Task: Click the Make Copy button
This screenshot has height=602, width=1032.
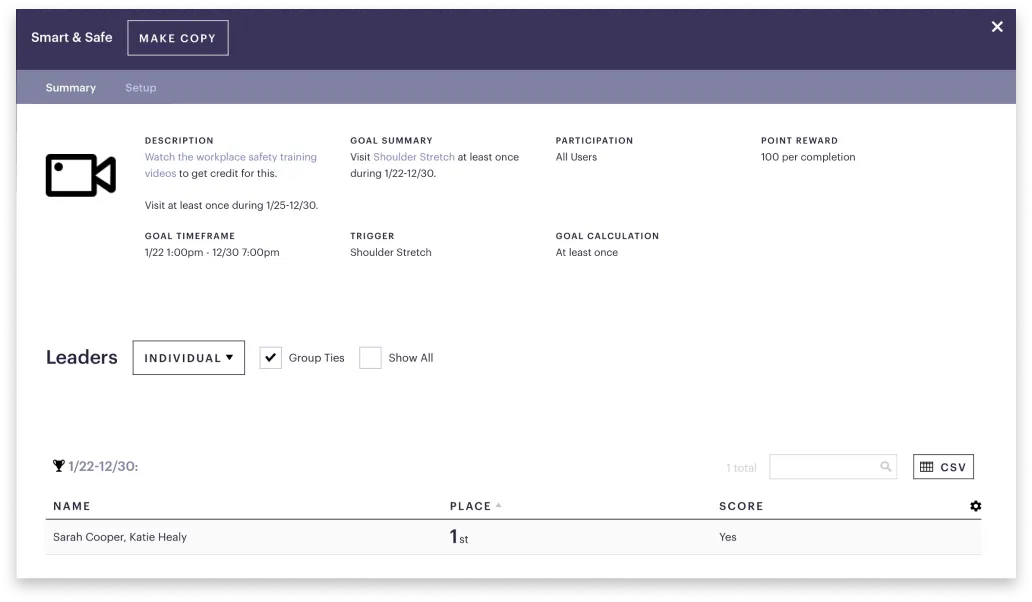Action: pyautogui.click(x=178, y=38)
